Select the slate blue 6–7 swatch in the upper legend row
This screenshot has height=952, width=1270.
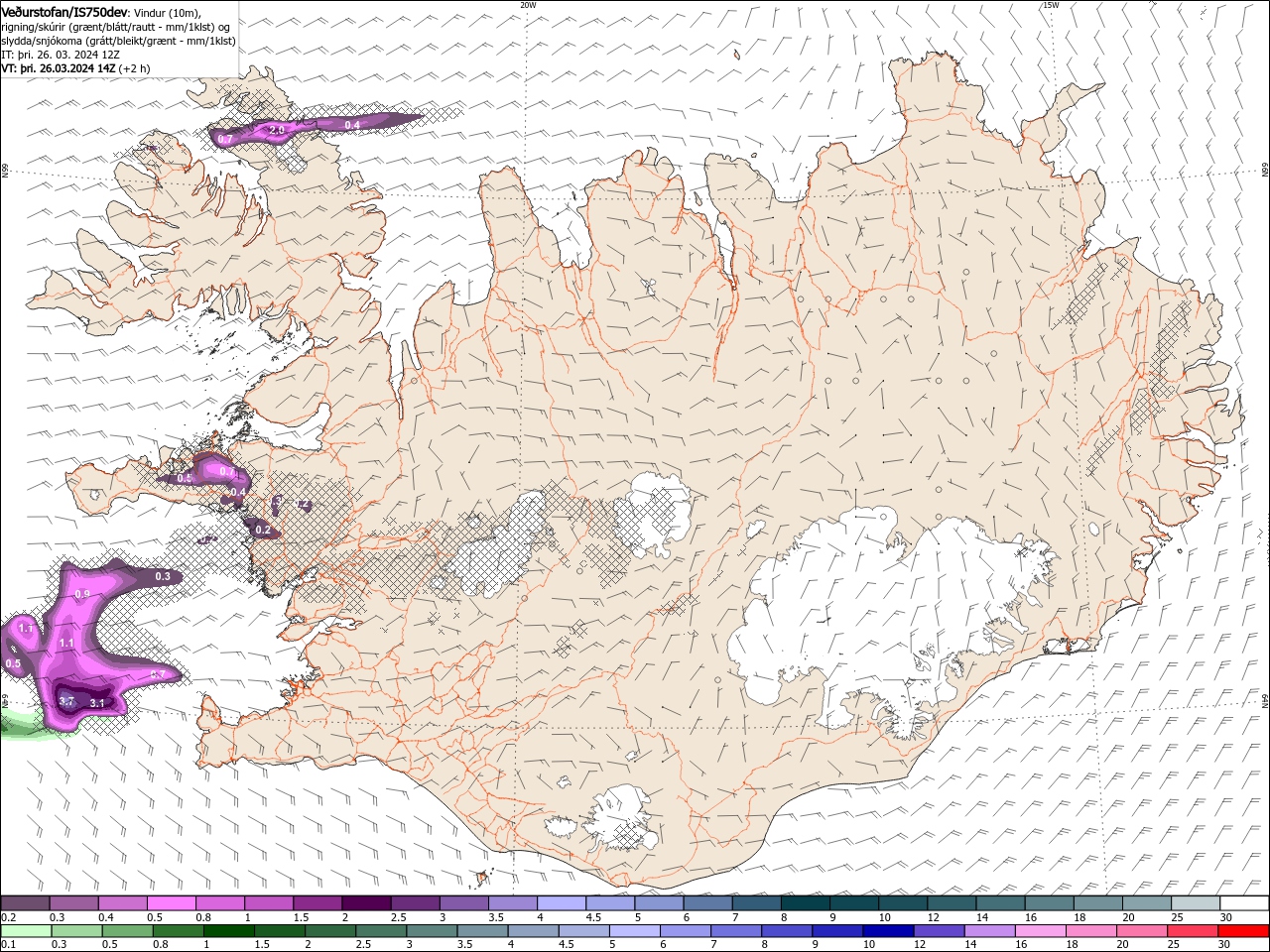pos(707,903)
